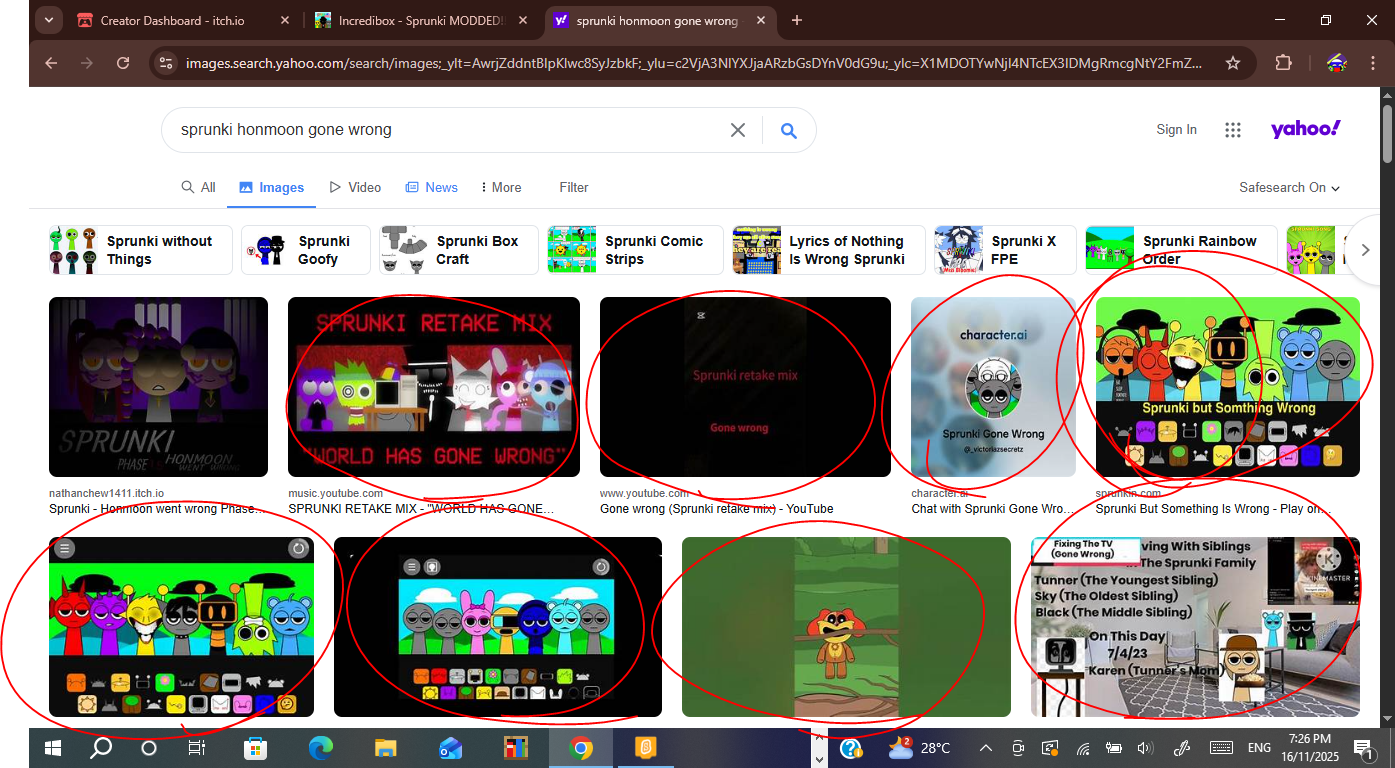The image size is (1395, 768).
Task: Switch to the All search tab
Action: (198, 187)
